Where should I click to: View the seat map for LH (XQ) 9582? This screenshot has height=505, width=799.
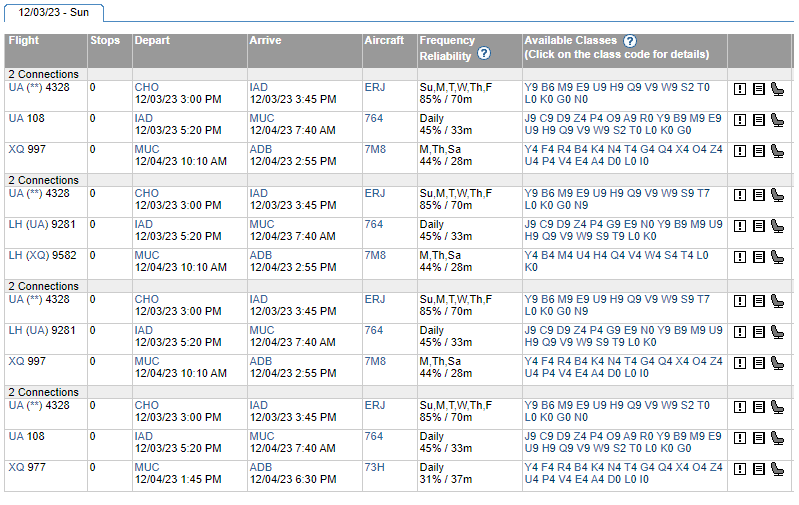tap(777, 256)
